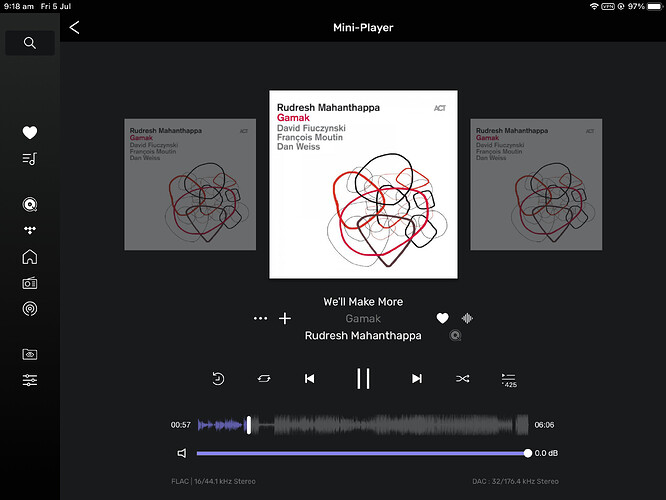Add the track with plus icon
Screen dimensions: 666x500
pos(285,318)
